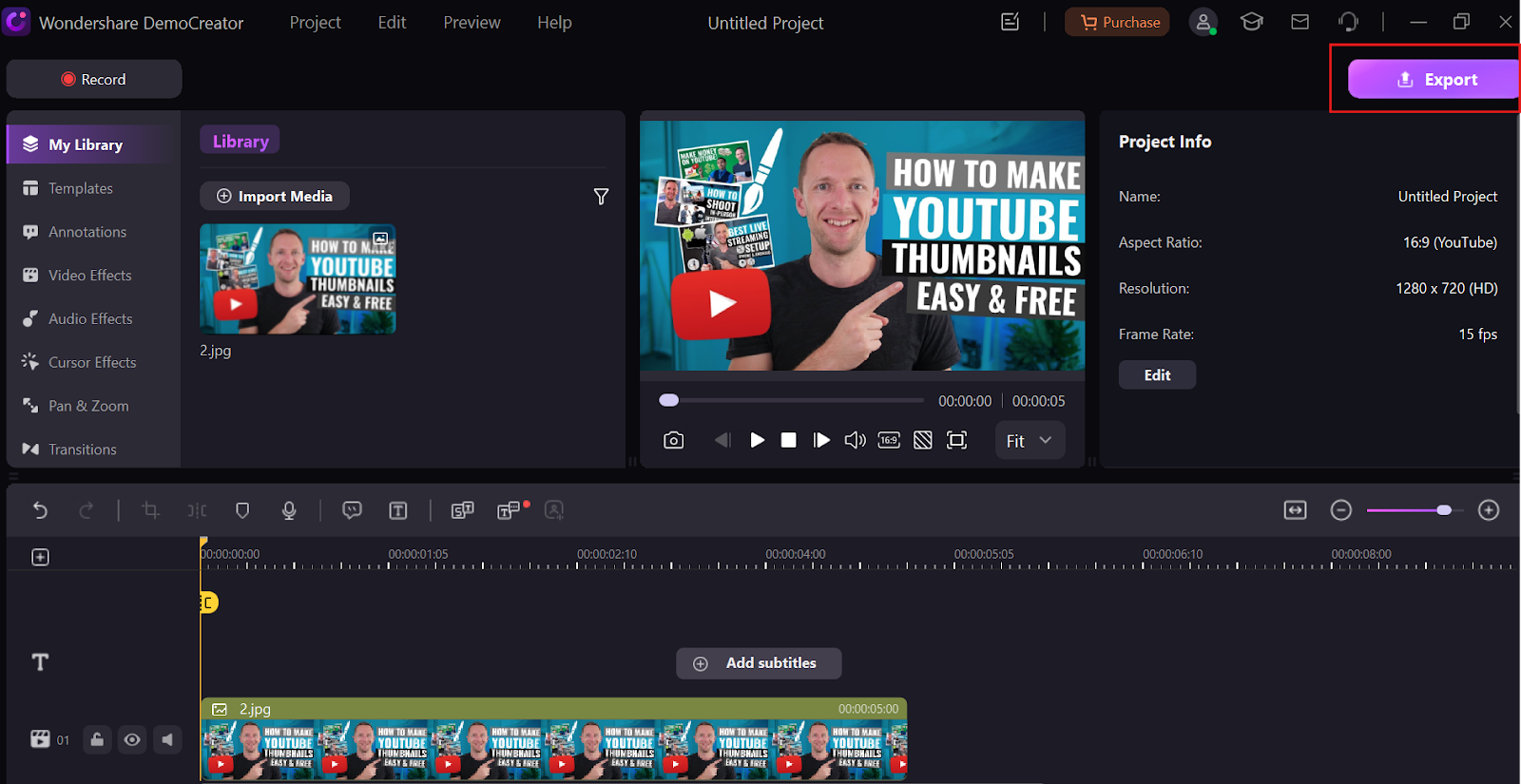Click Edit button in Project Info
1521x784 pixels.
click(1157, 374)
